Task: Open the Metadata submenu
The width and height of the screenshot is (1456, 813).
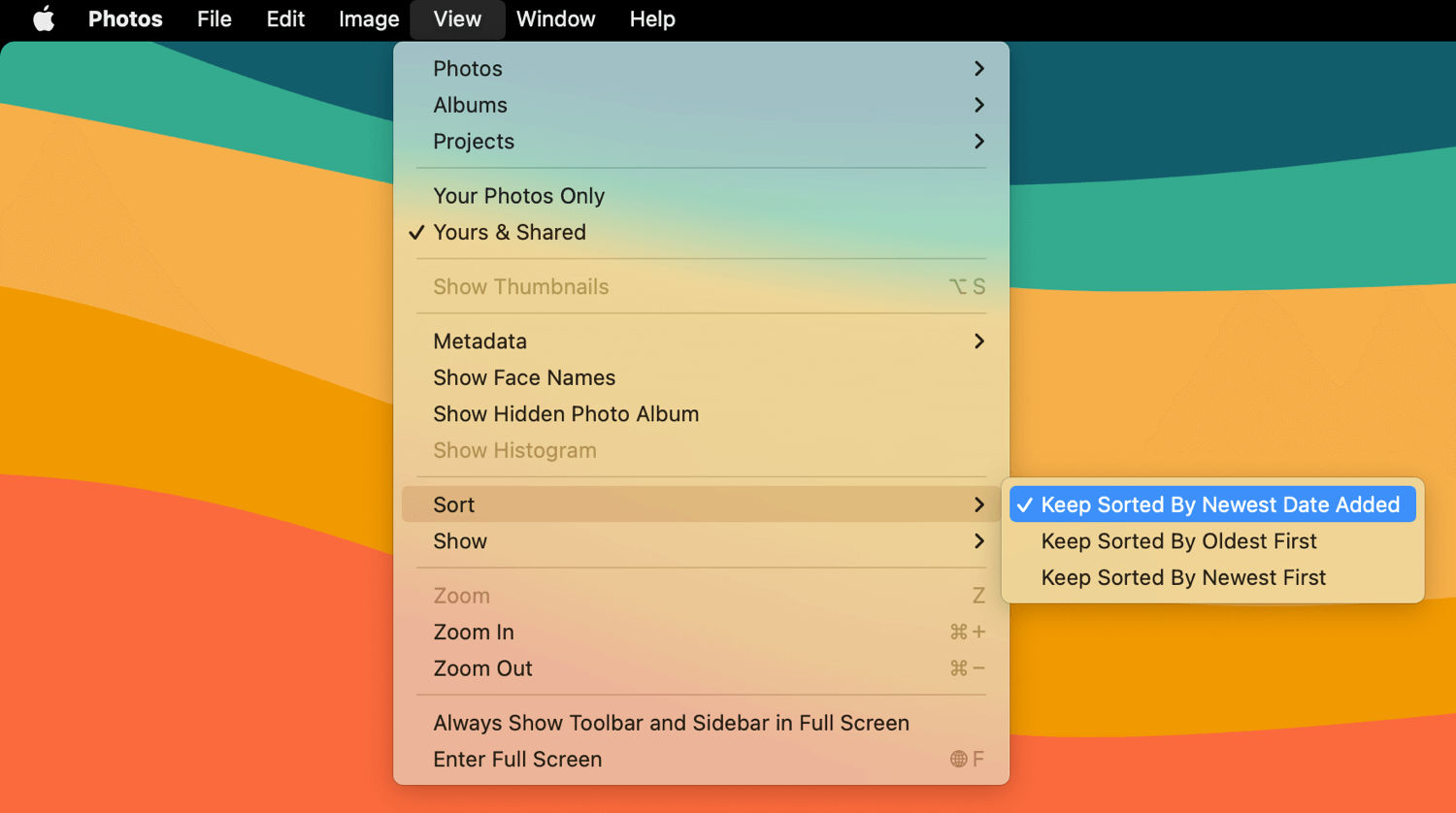Action: 480,341
